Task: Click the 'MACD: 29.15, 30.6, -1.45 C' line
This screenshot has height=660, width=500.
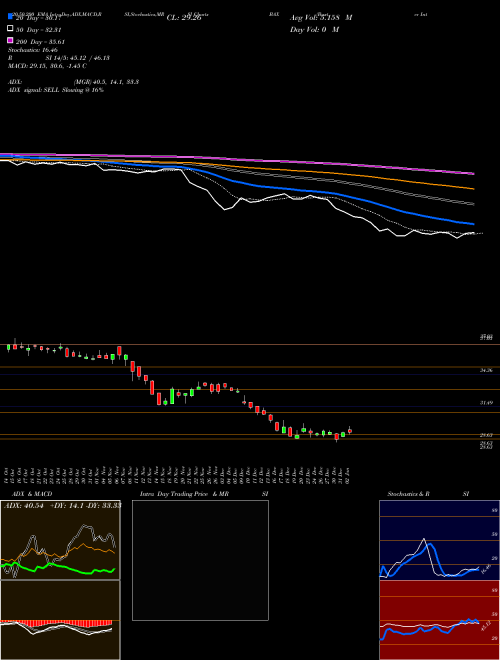Action: [x=48, y=66]
